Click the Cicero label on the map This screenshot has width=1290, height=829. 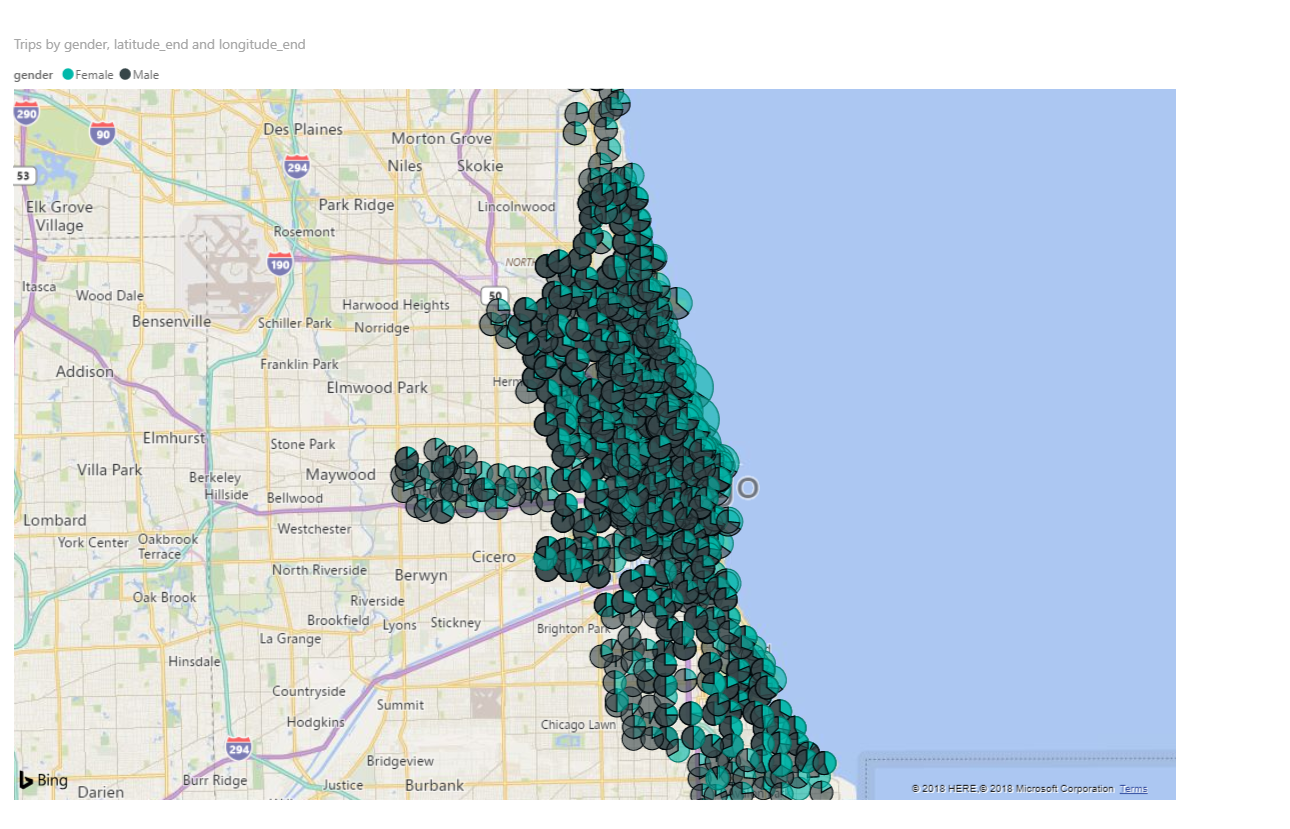(x=494, y=556)
